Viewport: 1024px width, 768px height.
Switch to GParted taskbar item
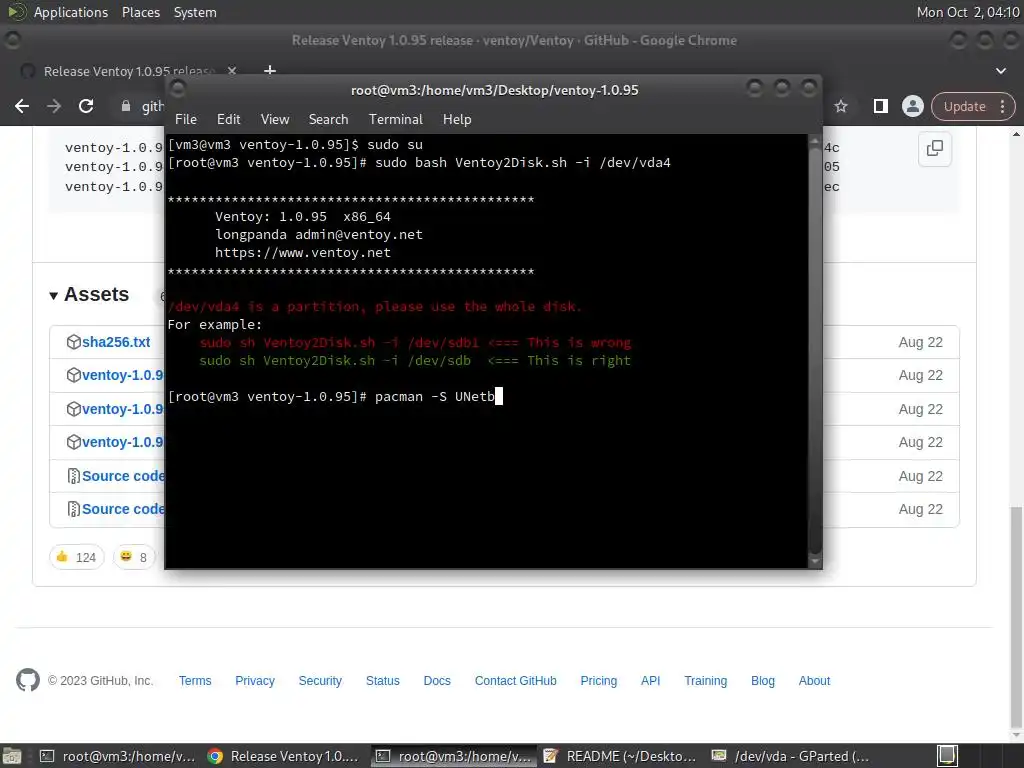pos(790,756)
